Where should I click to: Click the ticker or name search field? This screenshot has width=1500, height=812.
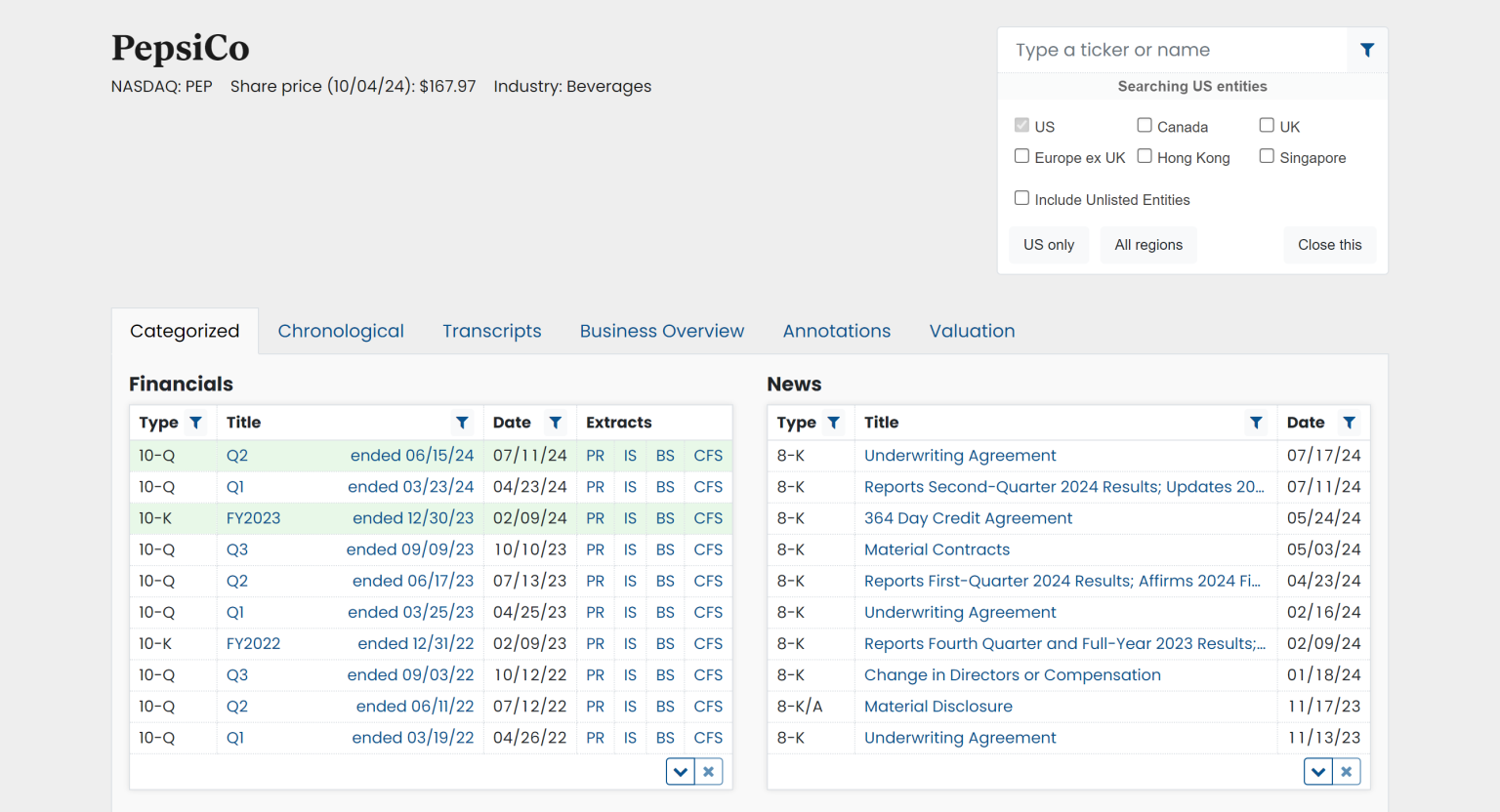[1172, 50]
